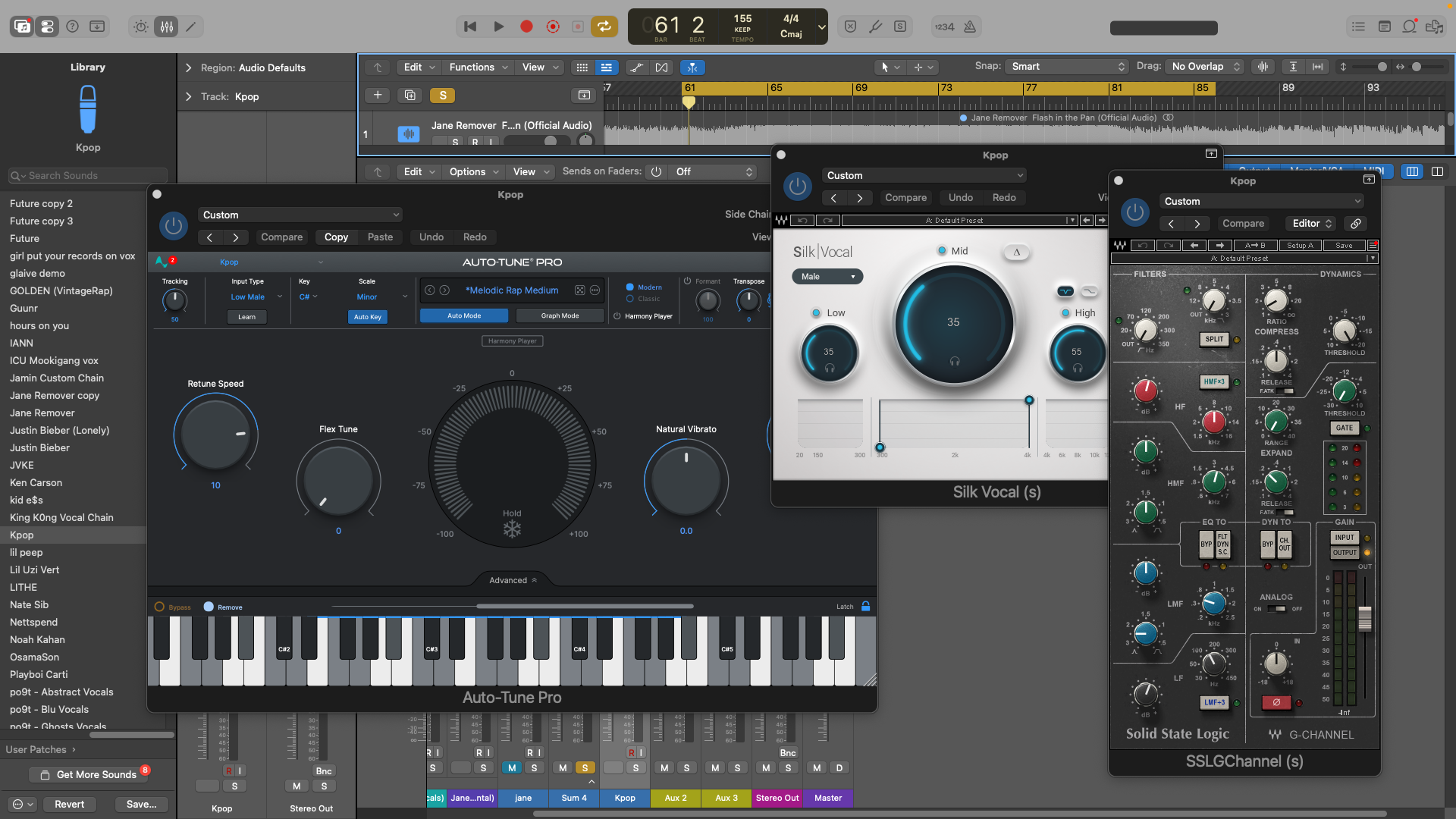The image size is (1456, 819).
Task: Click the Revert button in Library
Action: [69, 804]
